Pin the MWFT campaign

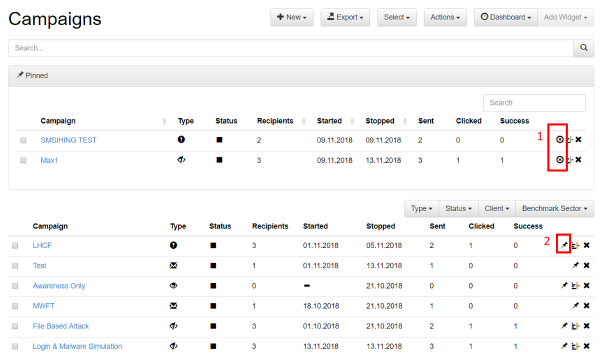coord(575,305)
